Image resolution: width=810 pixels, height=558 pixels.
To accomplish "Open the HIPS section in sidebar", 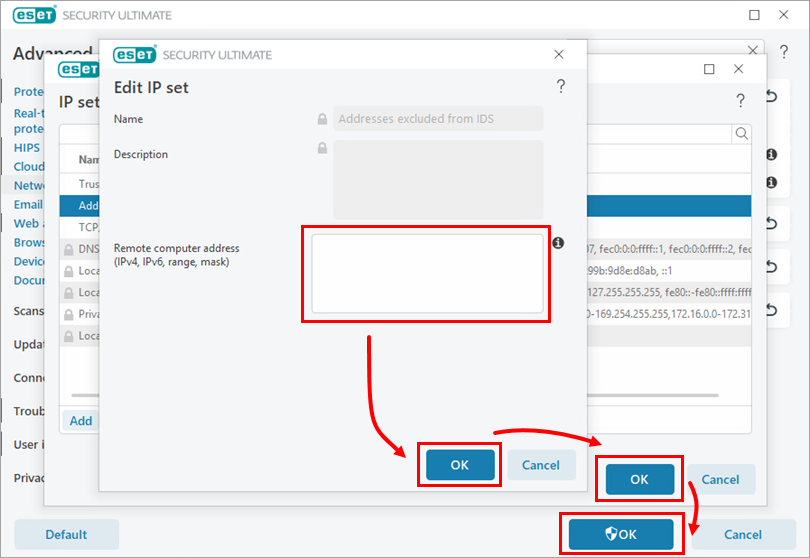I will pyautogui.click(x=27, y=147).
